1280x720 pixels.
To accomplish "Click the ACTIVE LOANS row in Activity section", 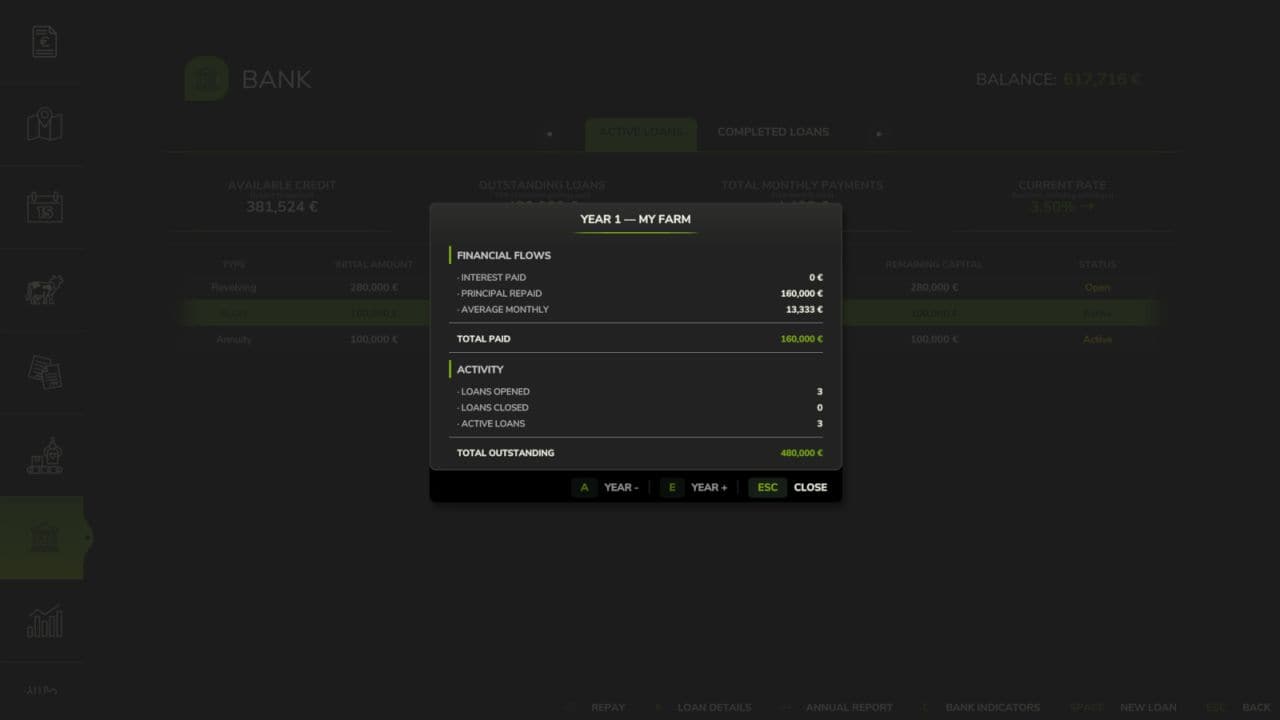I will pyautogui.click(x=640, y=424).
